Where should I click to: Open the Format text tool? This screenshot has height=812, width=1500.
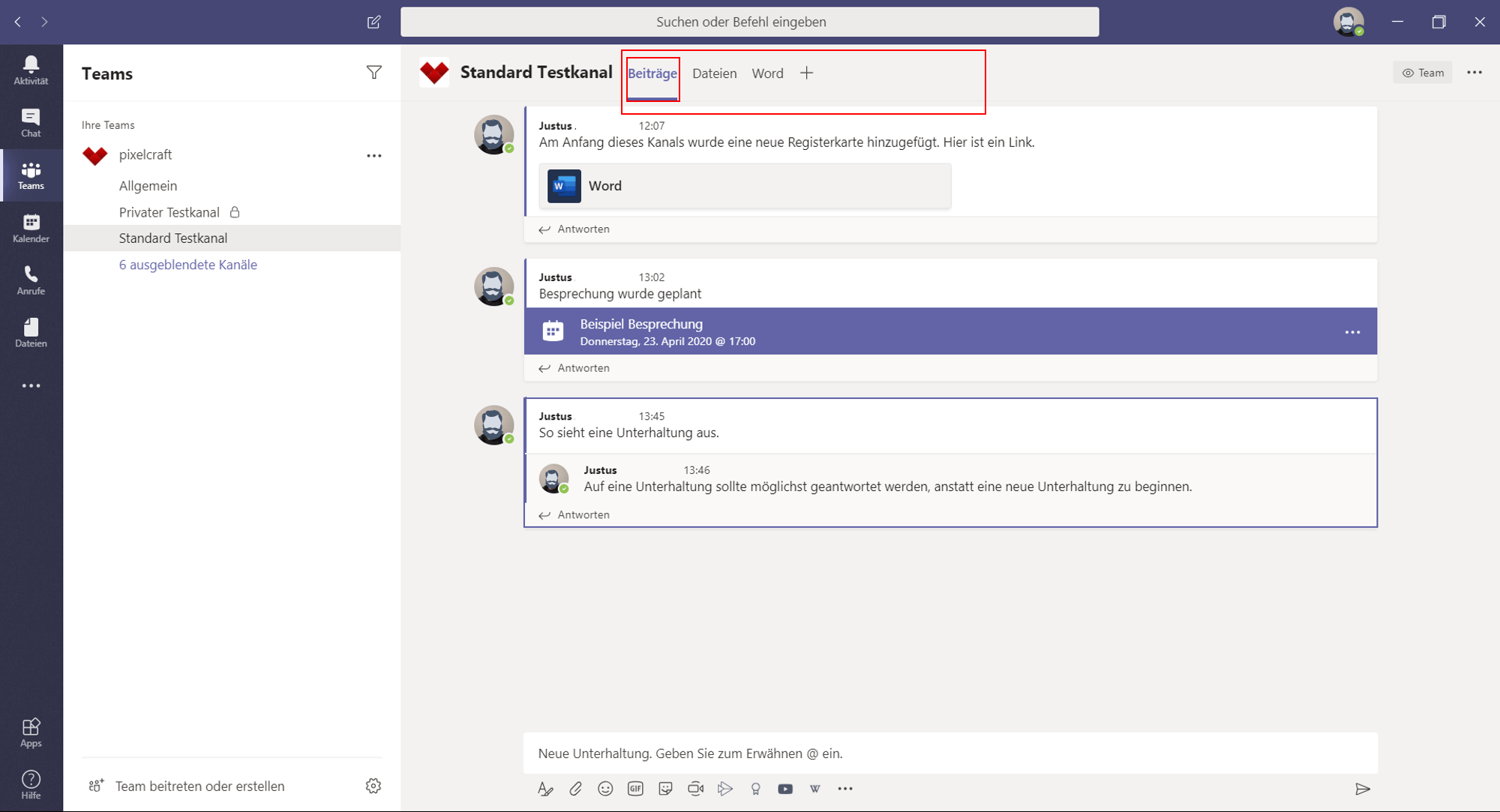545,789
